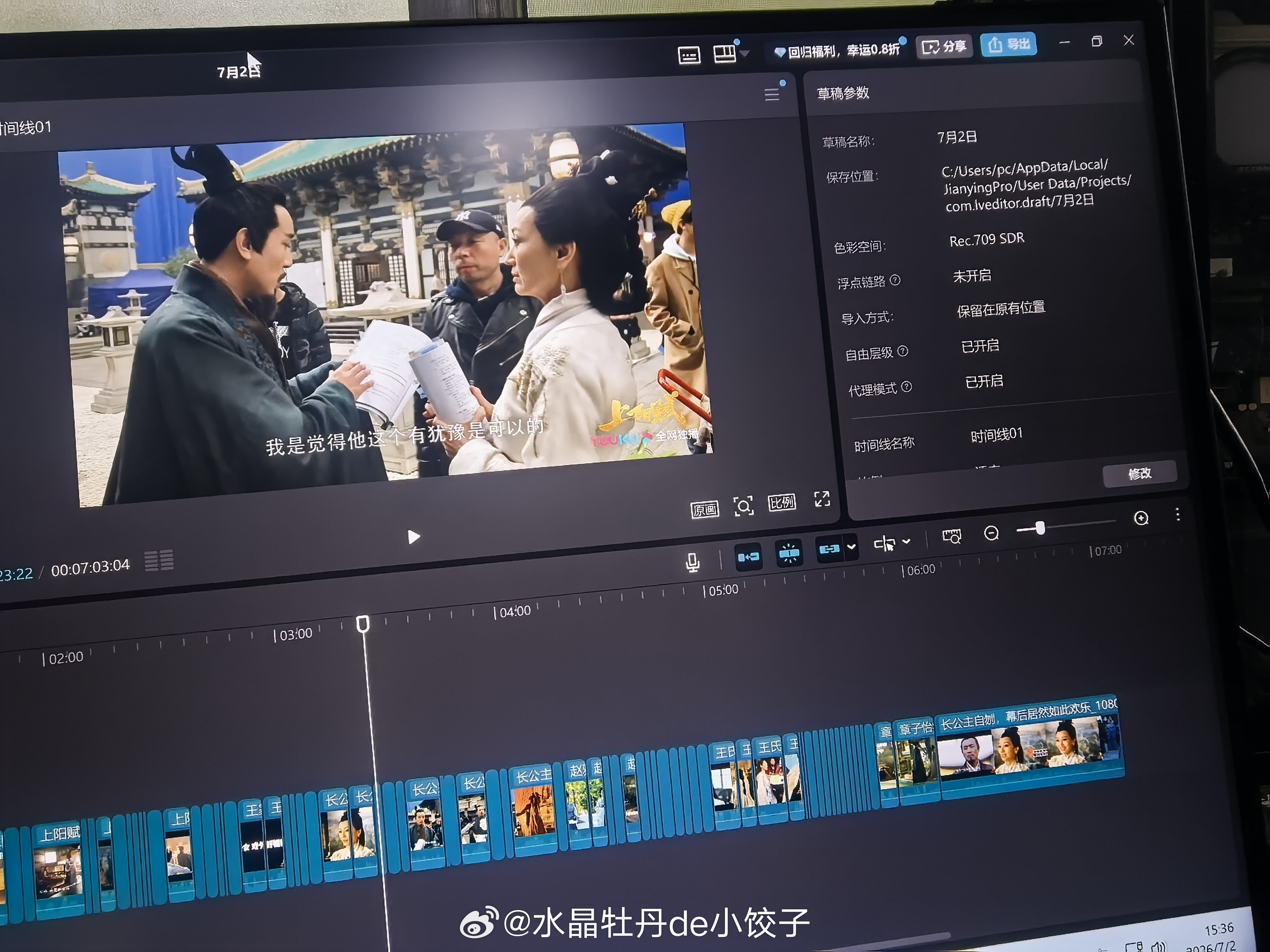The width and height of the screenshot is (1270, 952).
Task: Click the 草稿参数 panel header
Action: (843, 93)
